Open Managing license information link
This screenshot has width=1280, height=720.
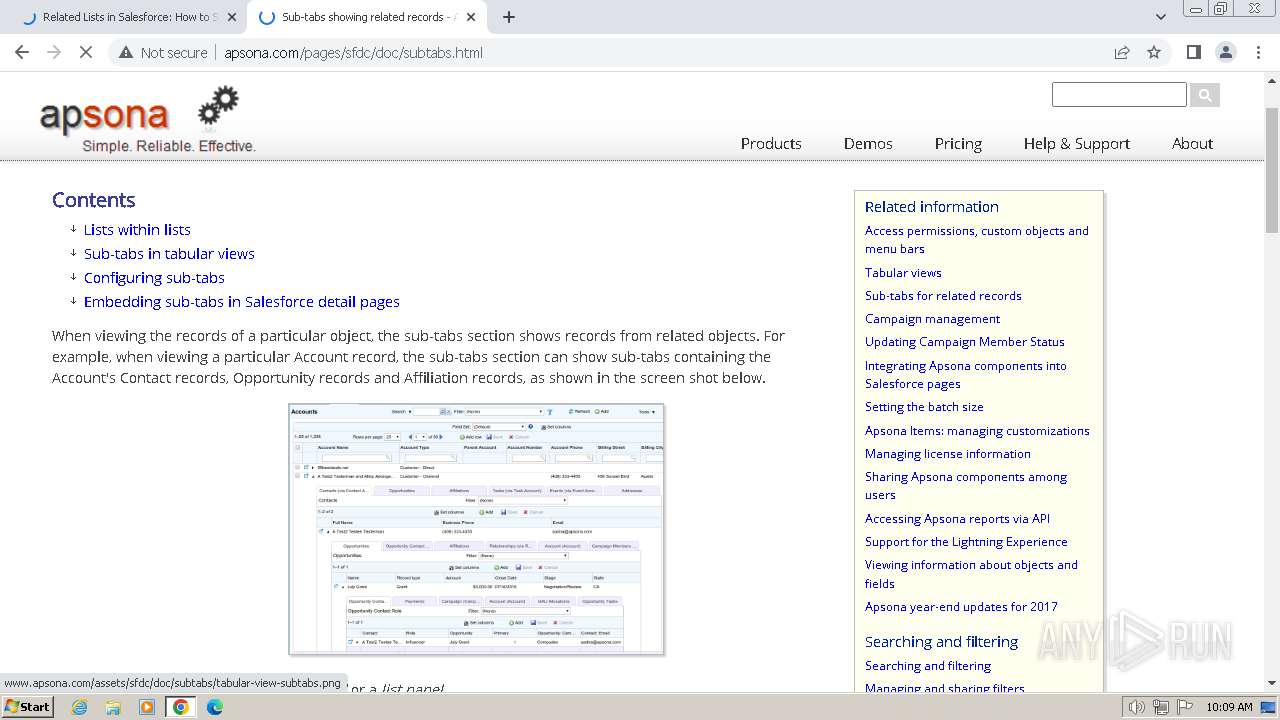[x=947, y=453]
